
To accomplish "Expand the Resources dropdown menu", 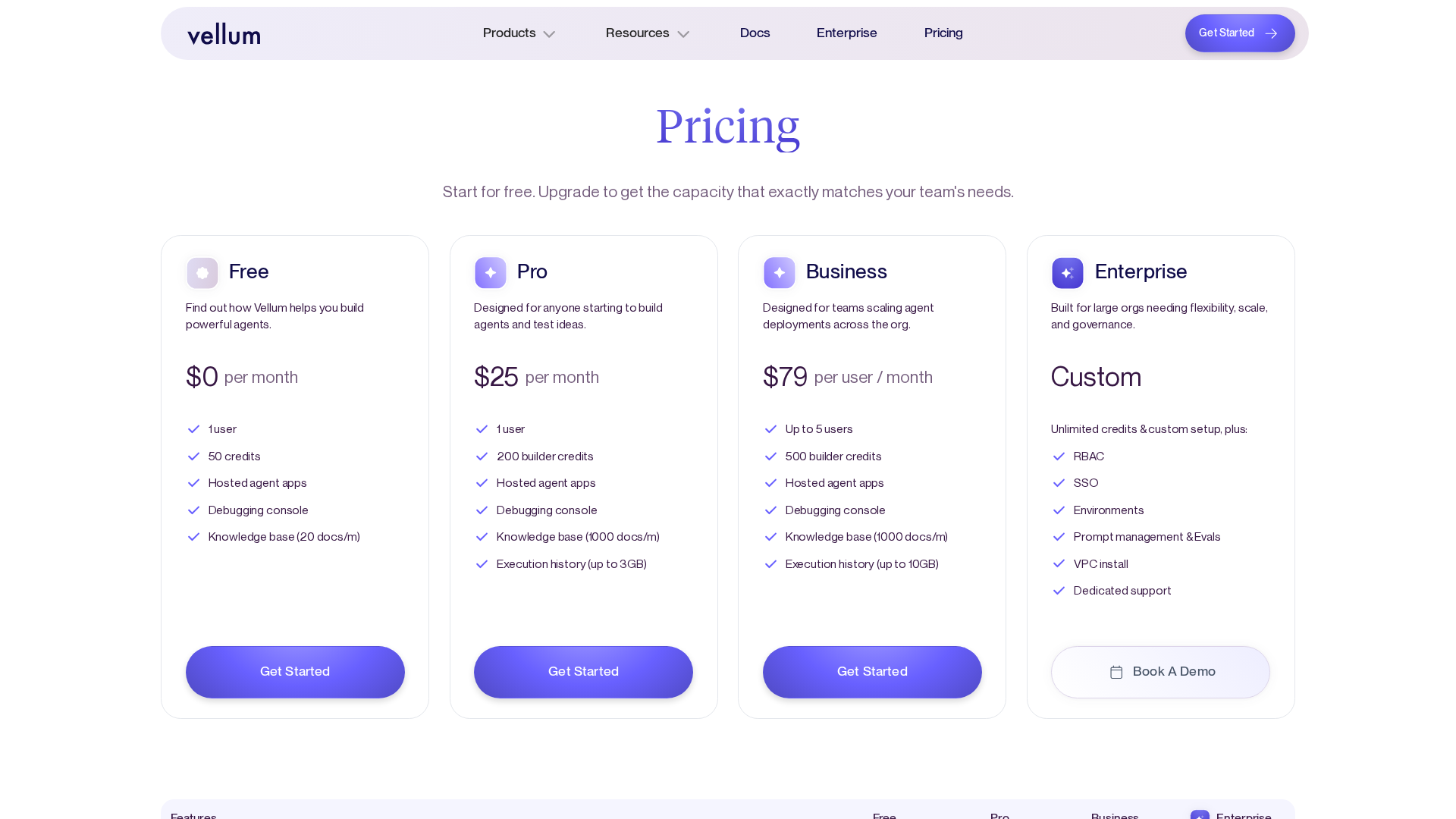I will coord(638,33).
